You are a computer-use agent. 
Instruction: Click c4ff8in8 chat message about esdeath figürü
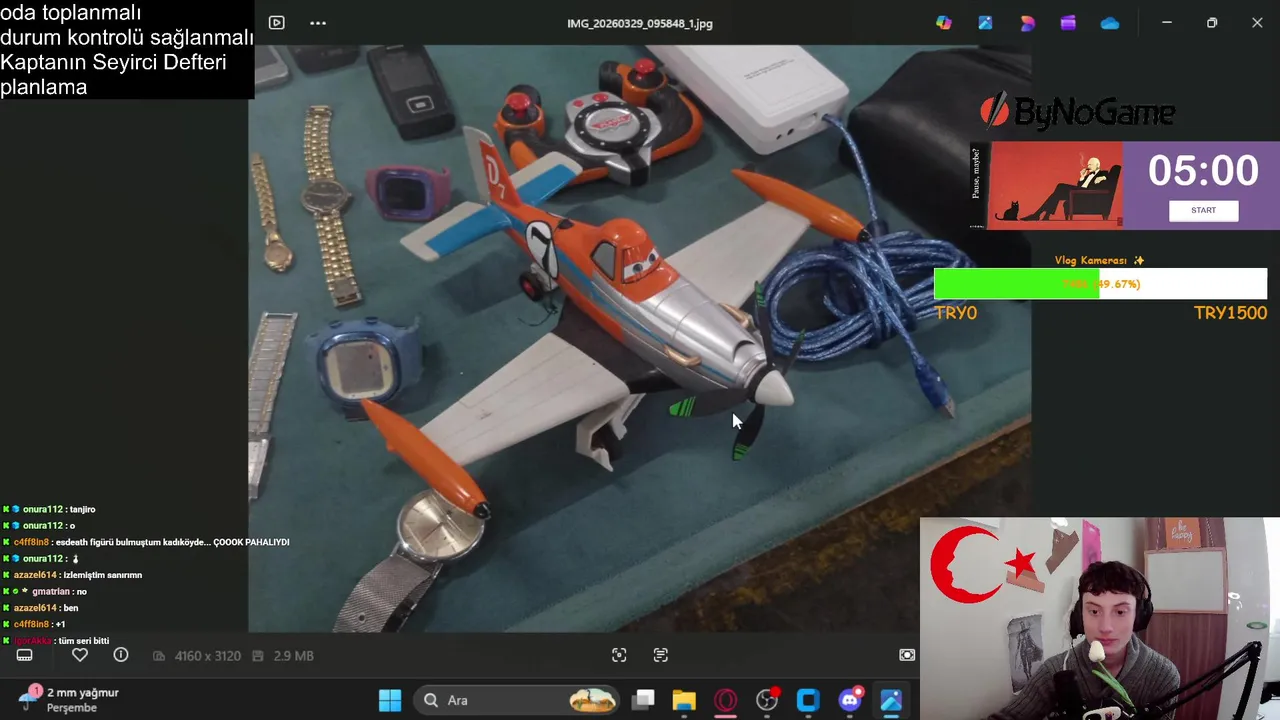[x=146, y=542]
